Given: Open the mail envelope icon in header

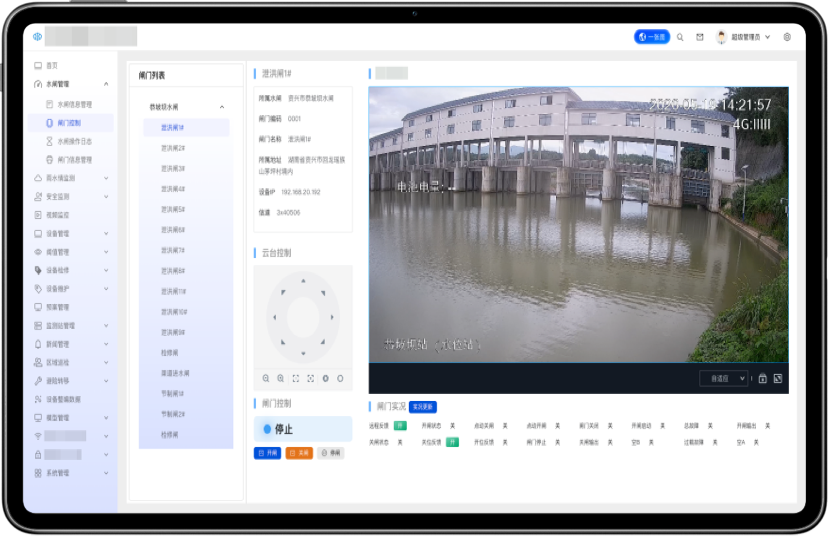Looking at the screenshot, I should tap(700, 37).
